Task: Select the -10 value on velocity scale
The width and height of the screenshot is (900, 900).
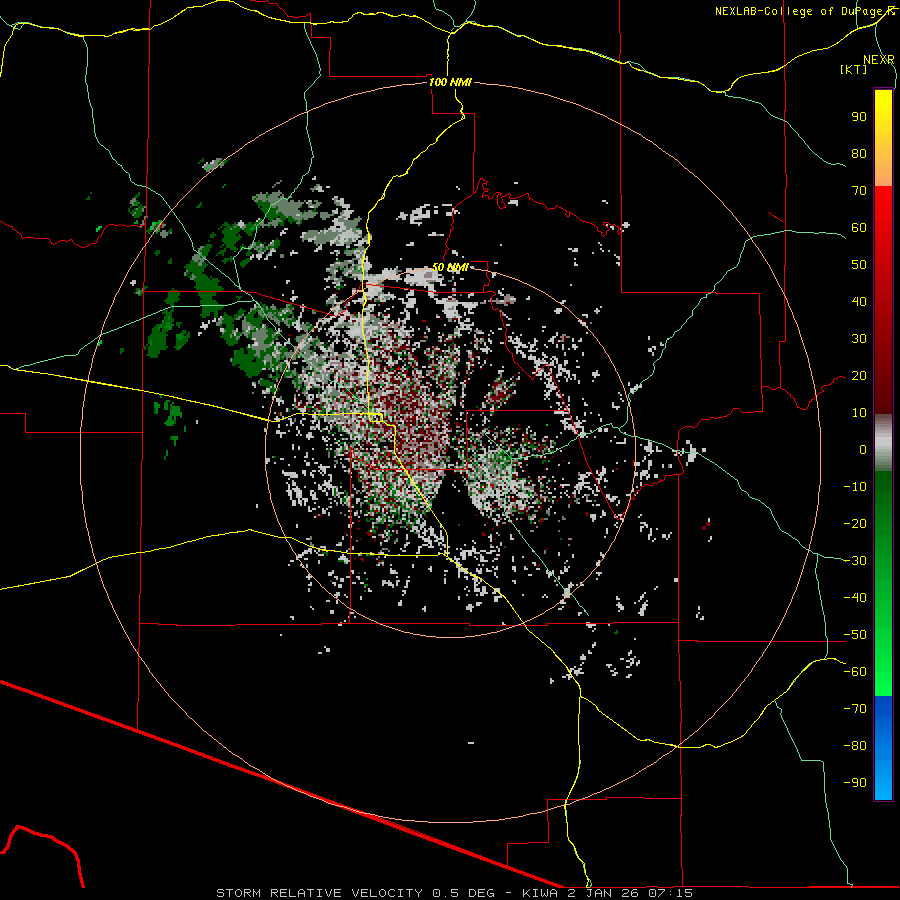Action: coord(855,487)
